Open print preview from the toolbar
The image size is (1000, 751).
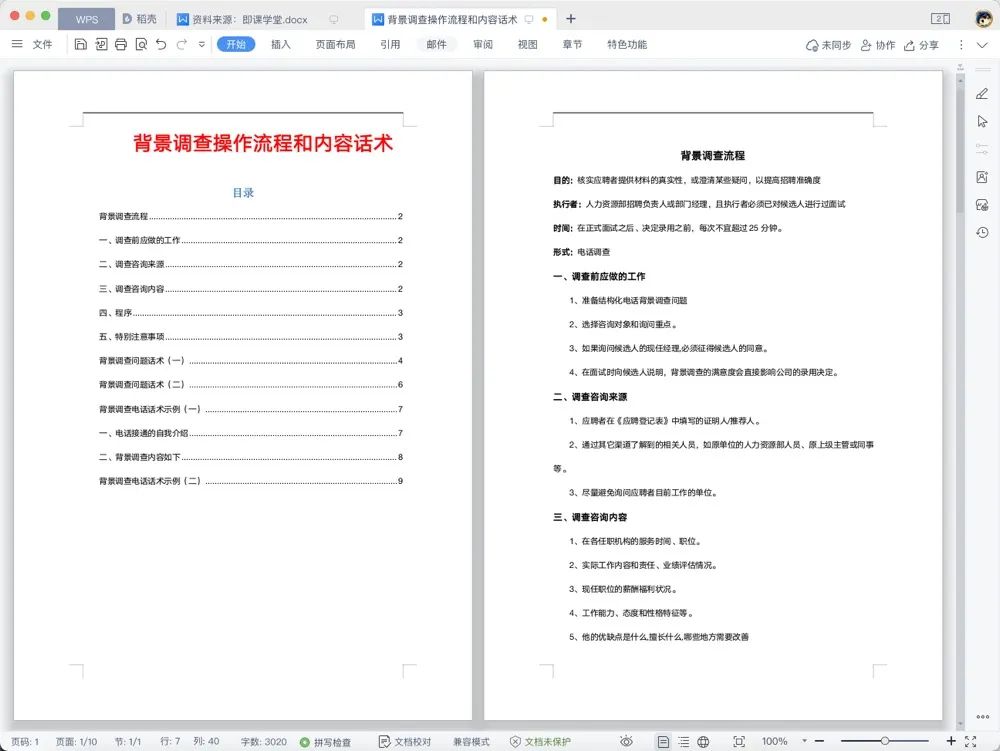141,44
